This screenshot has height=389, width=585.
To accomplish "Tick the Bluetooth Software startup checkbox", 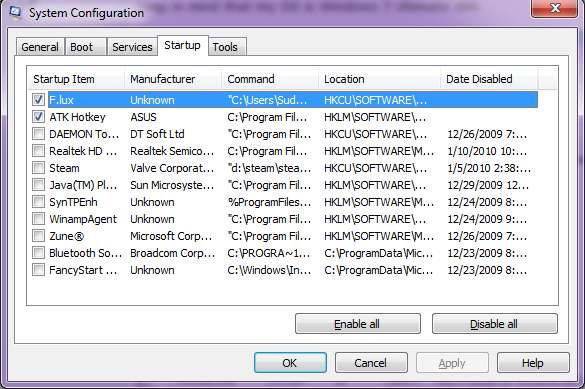I will 38,253.
